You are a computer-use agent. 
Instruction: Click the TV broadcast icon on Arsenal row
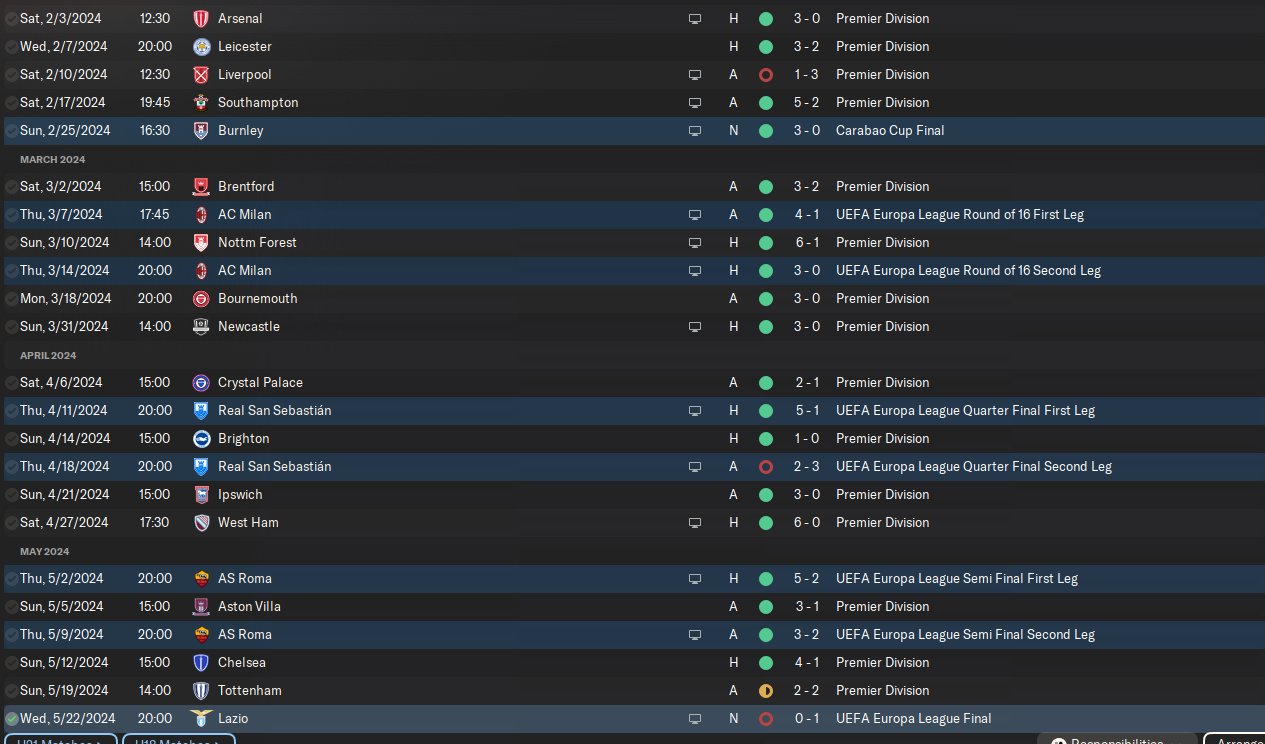pyautogui.click(x=695, y=18)
